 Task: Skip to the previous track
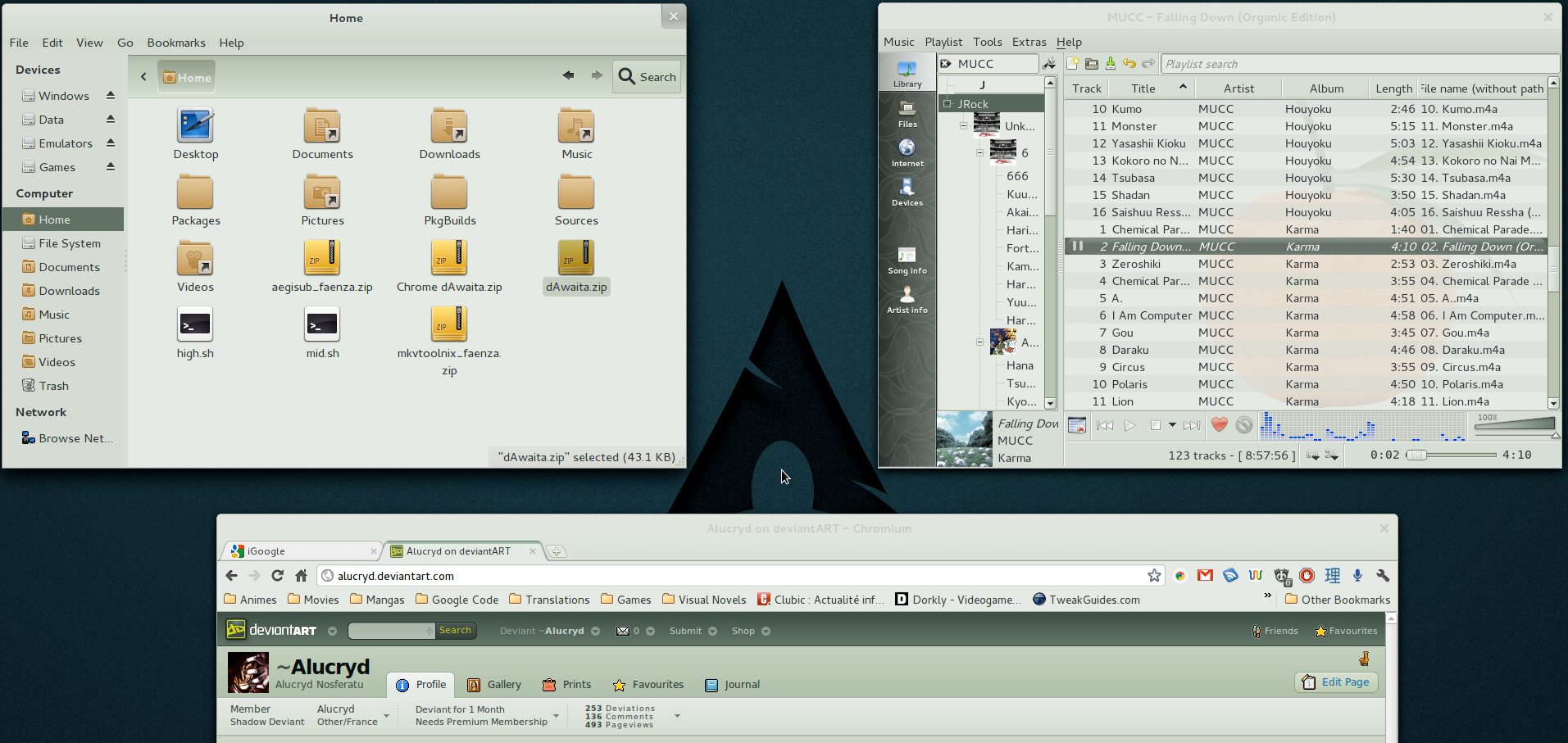coord(1104,425)
